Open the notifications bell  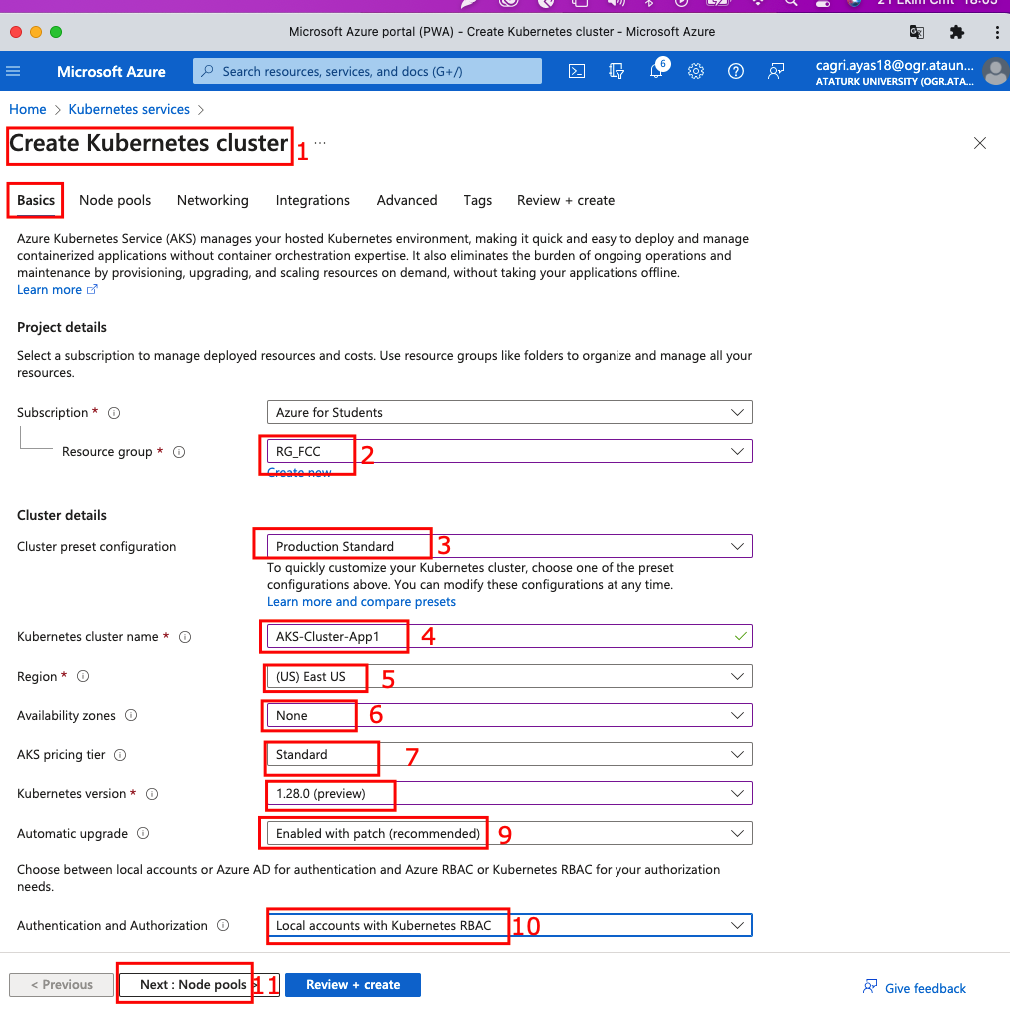pyautogui.click(x=656, y=71)
